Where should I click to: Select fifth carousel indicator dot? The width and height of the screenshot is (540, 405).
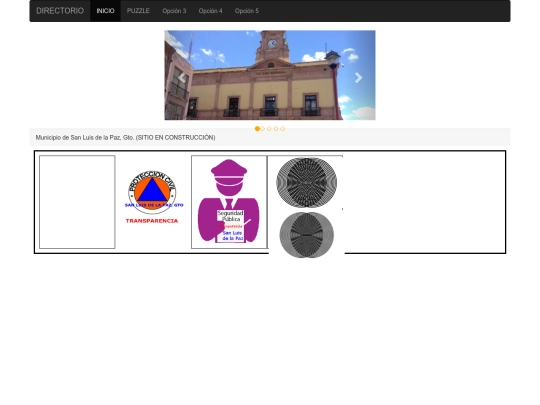(x=283, y=128)
